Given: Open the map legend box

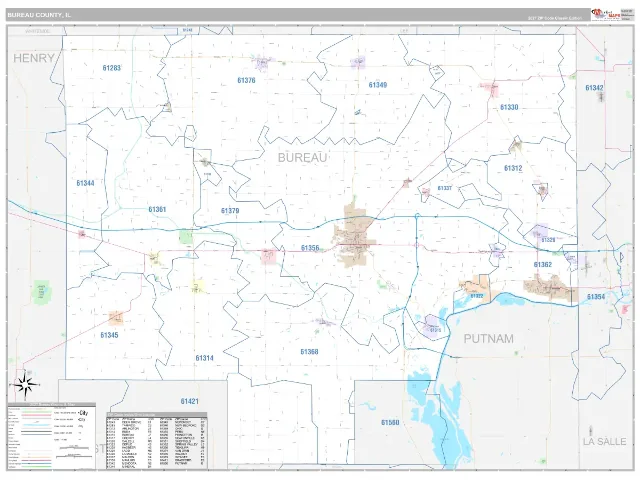Looking at the screenshot, I should [51, 436].
